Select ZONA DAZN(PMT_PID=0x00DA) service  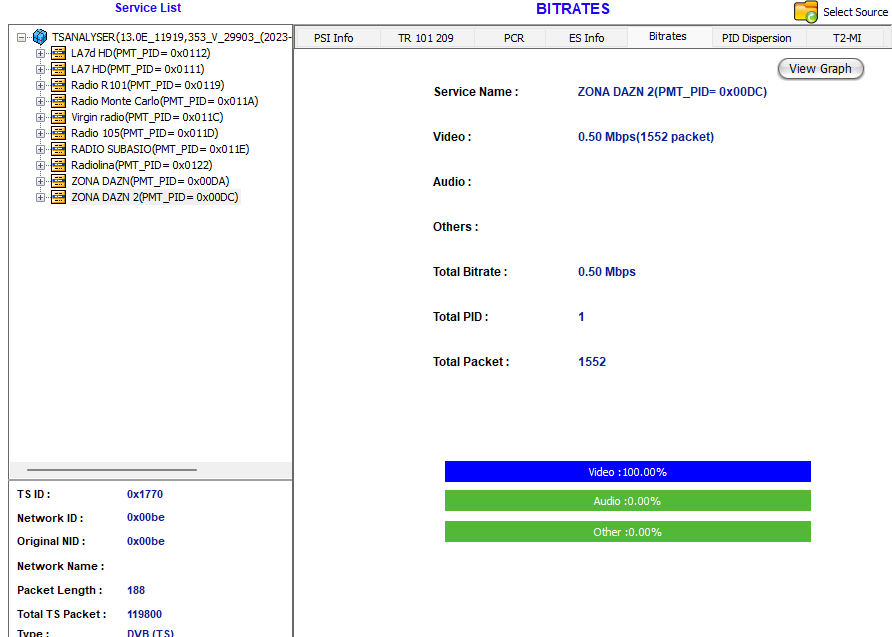(150, 181)
